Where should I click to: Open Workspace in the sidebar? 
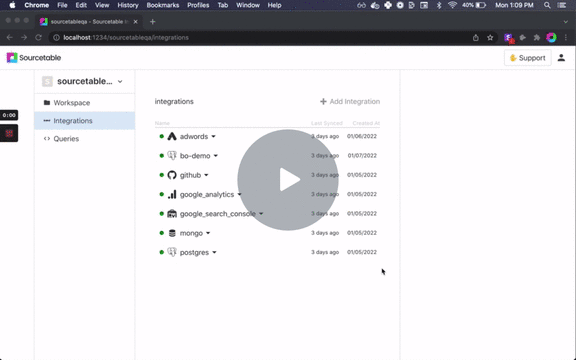click(84, 103)
